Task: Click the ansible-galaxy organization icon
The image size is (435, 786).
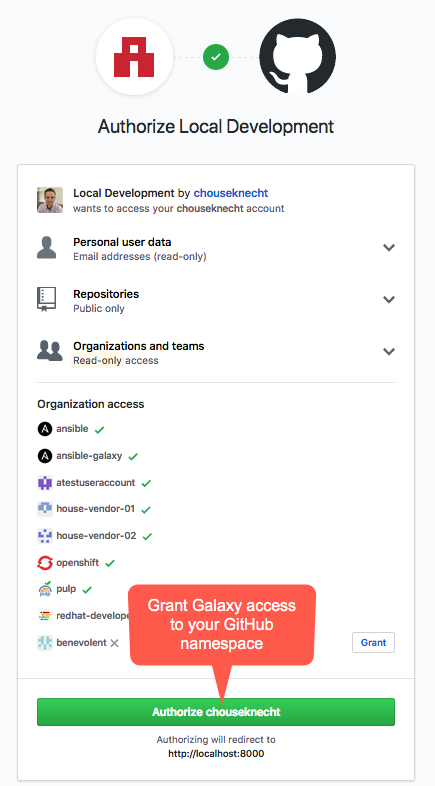Action: (45, 456)
